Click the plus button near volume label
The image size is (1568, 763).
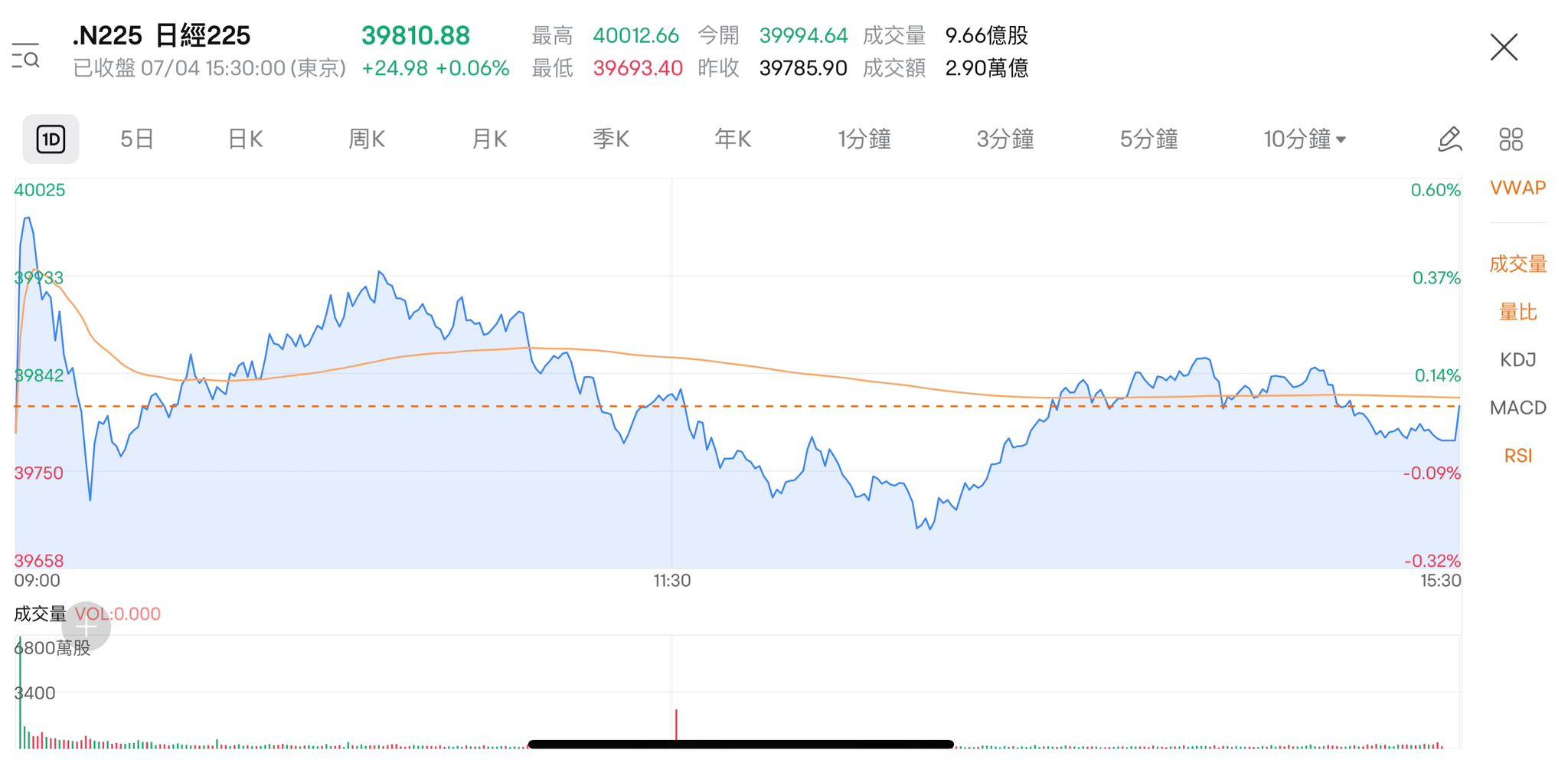[87, 627]
